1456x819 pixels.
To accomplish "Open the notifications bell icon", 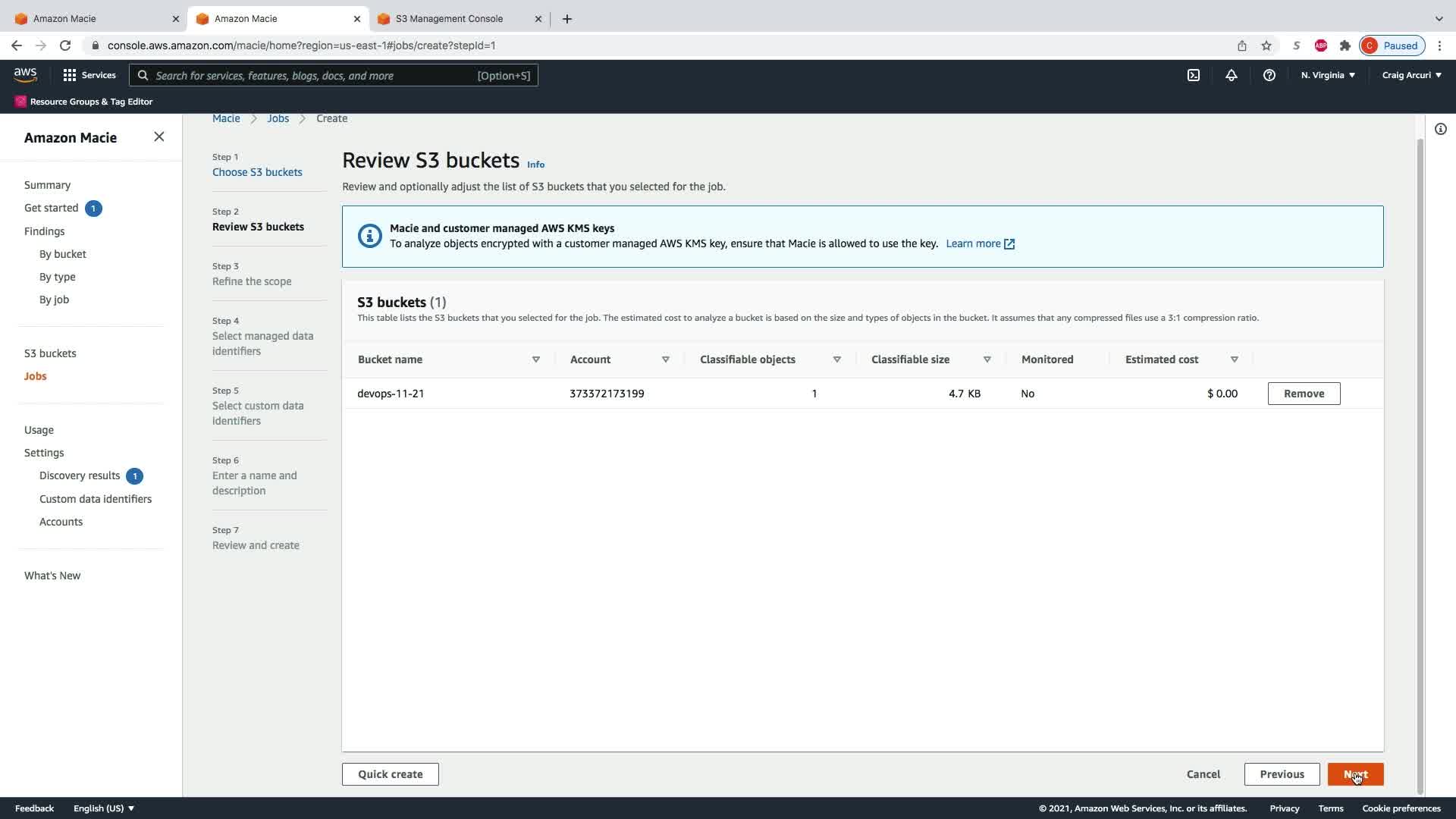I will tap(1232, 75).
